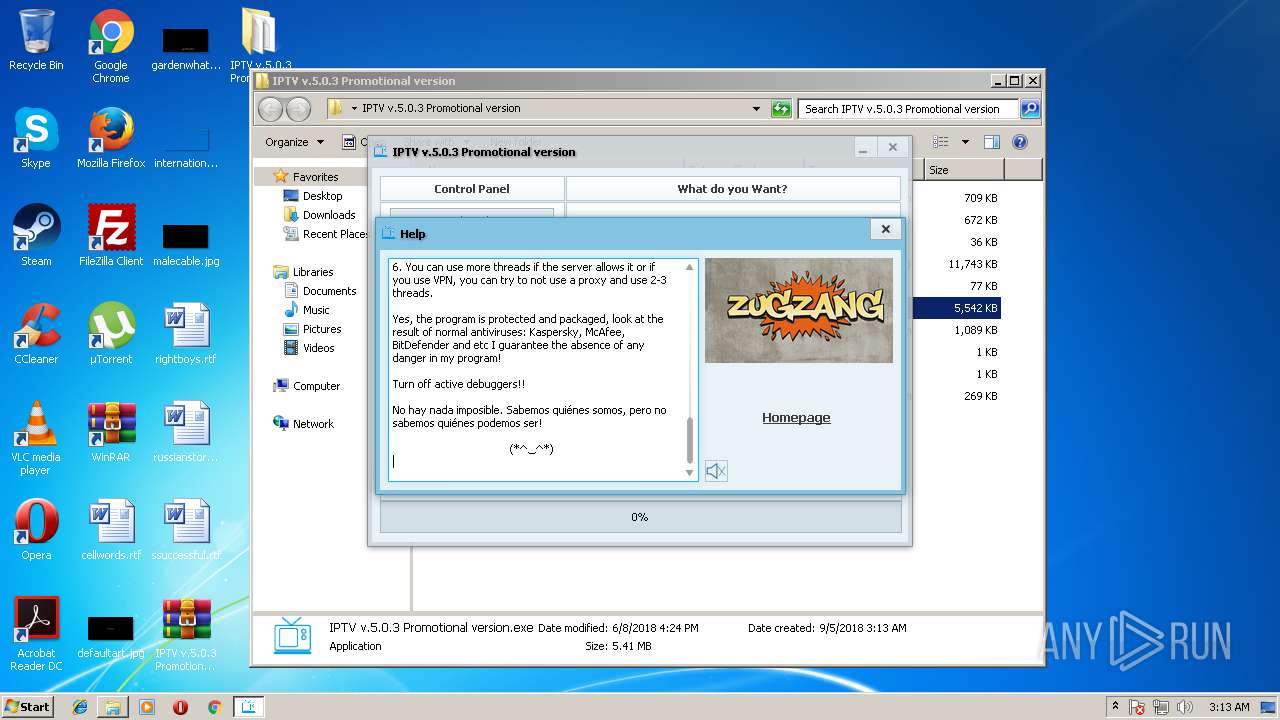Click Explorer back navigation button
1280x720 pixels.
[x=271, y=109]
